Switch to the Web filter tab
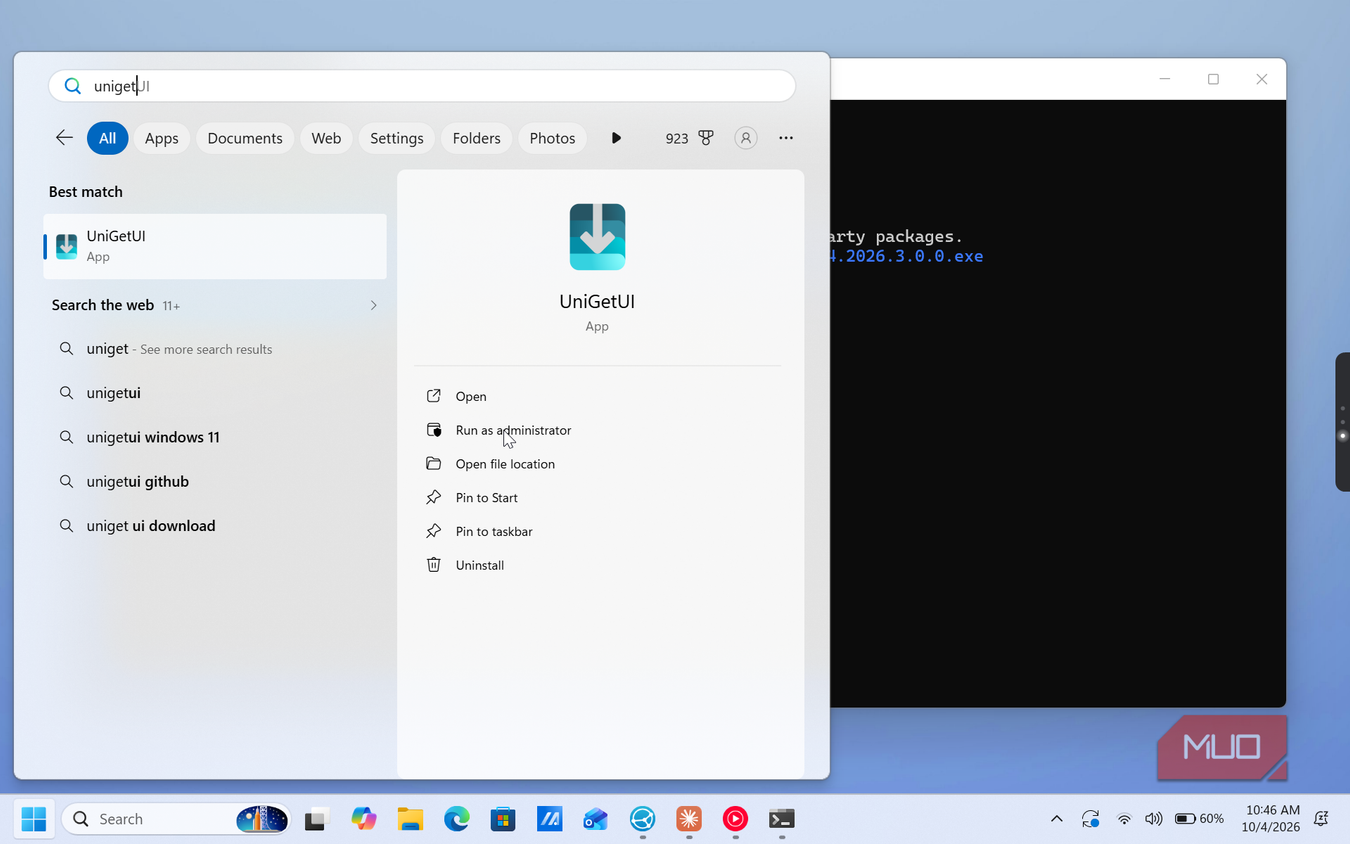Screen dimensions: 1350x844 pyautogui.click(x=326, y=138)
